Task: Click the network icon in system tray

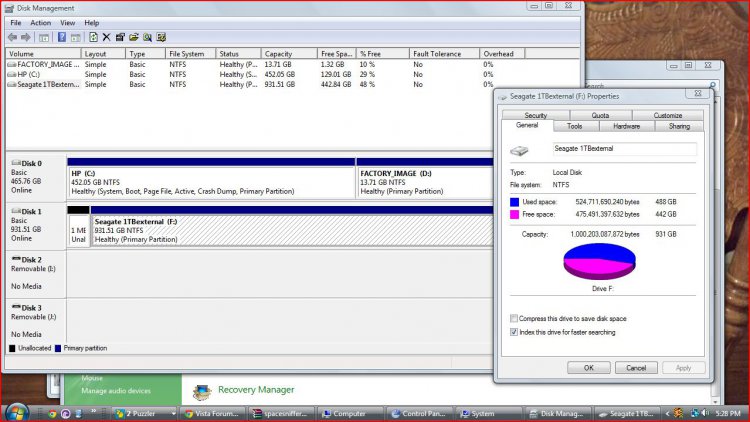Action: 694,413
